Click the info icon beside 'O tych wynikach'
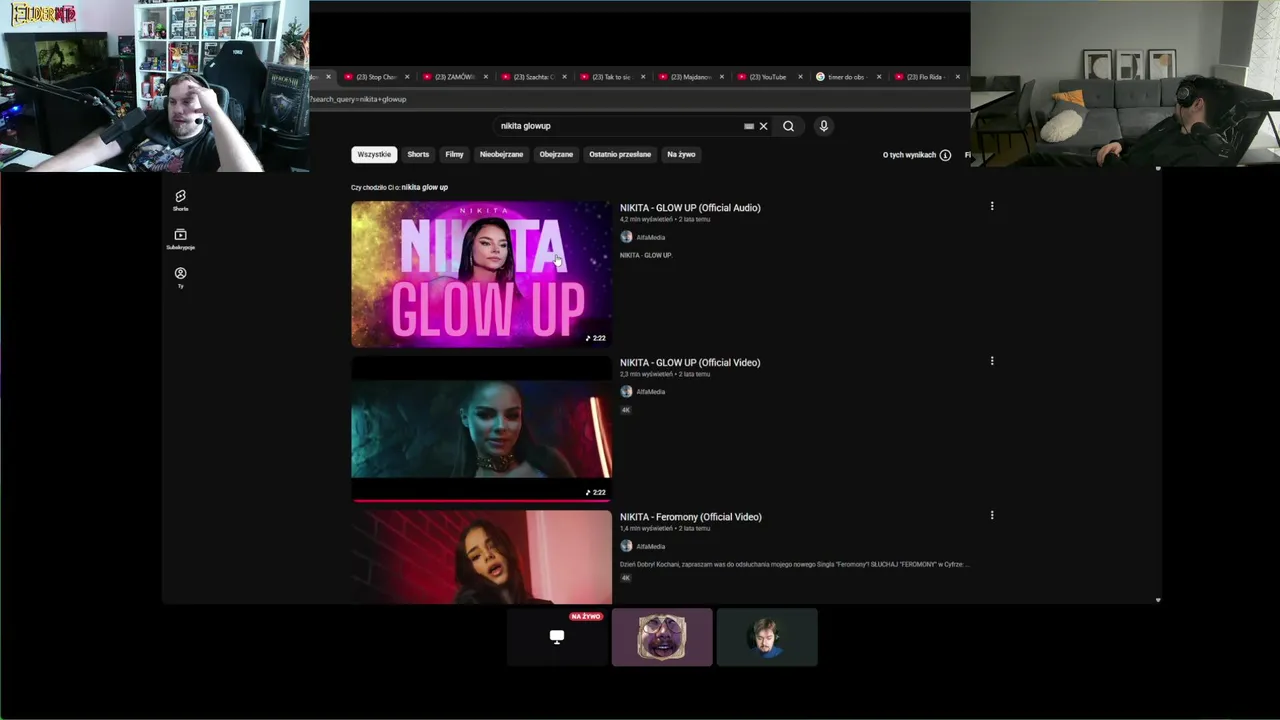Screen dimensions: 1280x720 click(945, 155)
